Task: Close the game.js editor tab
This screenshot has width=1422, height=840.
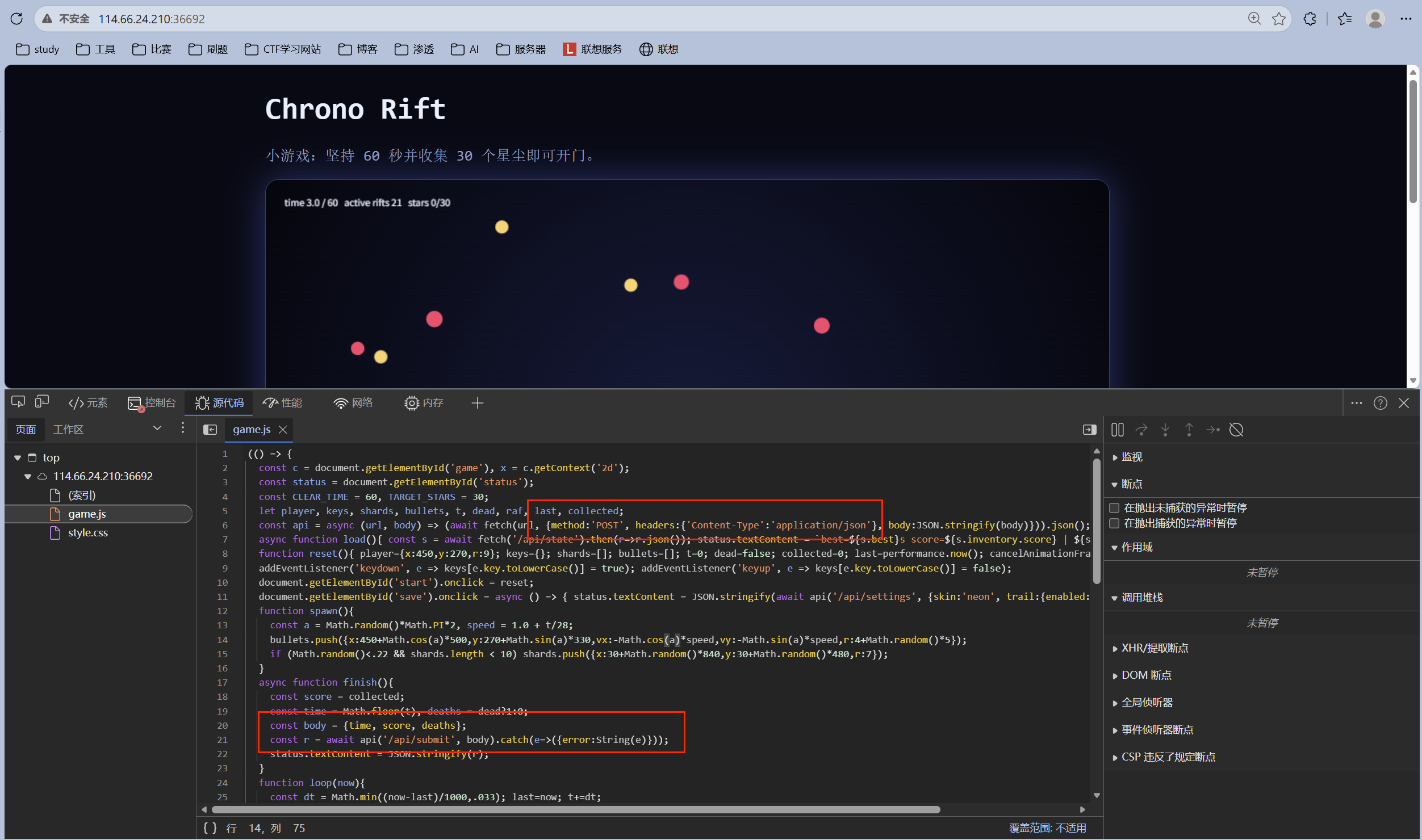Action: (x=283, y=430)
